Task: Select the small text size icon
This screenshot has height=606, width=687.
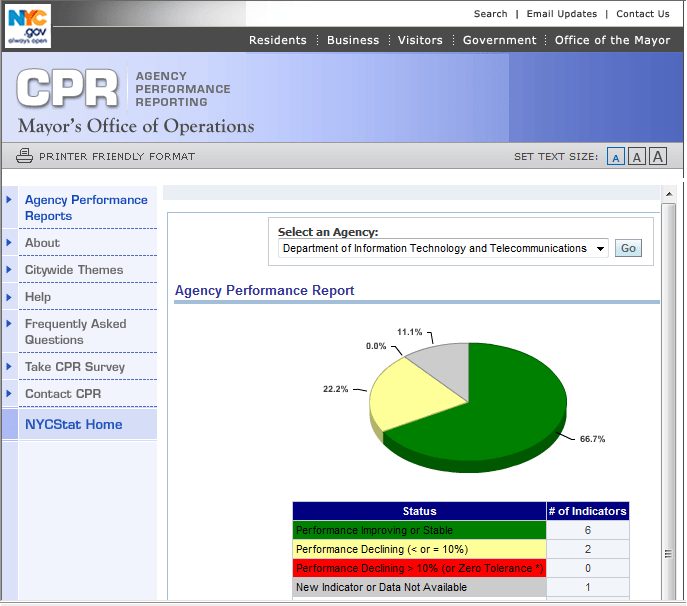Action: tap(616, 157)
